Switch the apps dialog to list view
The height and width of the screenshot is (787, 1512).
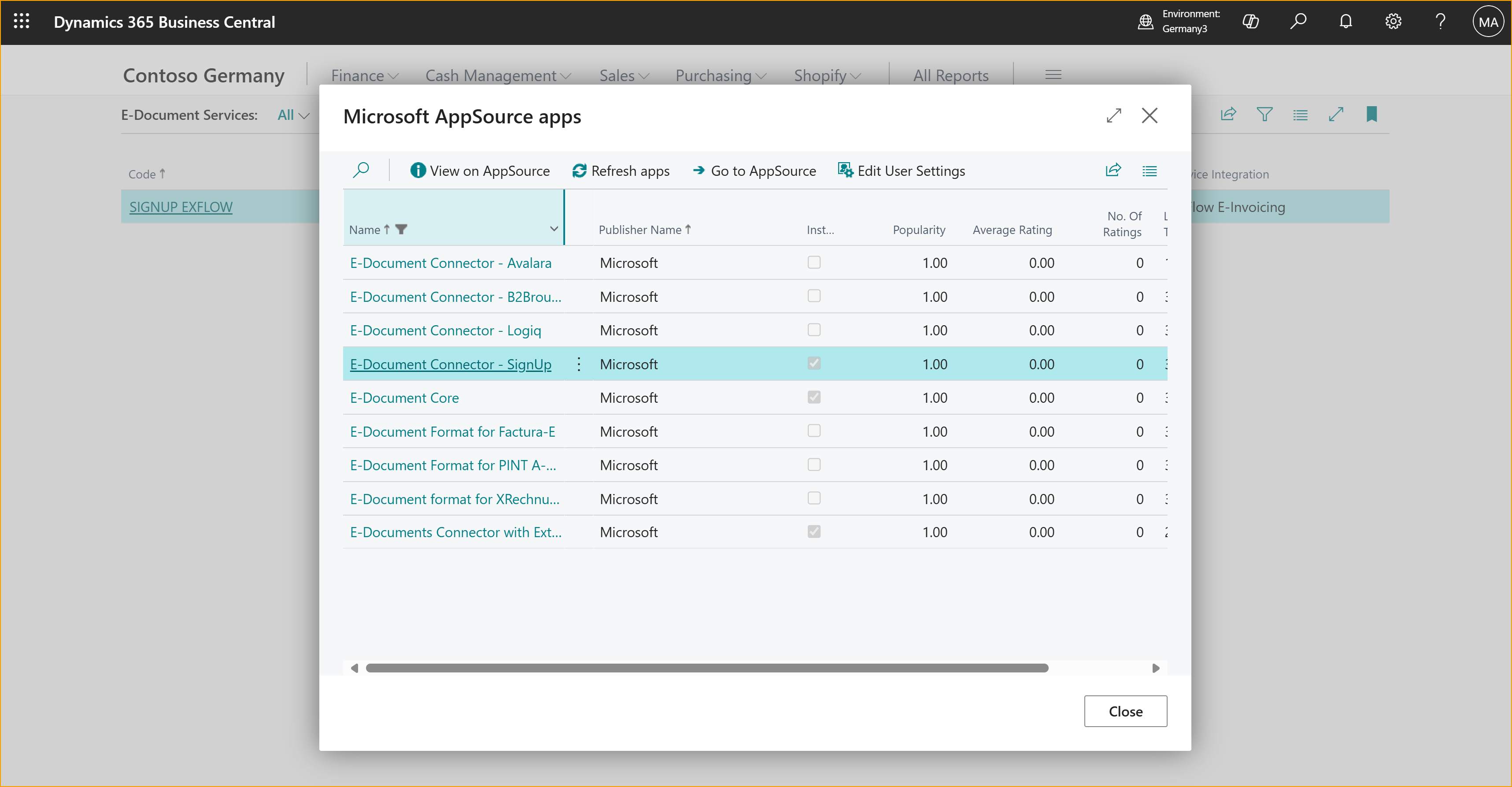pos(1150,171)
